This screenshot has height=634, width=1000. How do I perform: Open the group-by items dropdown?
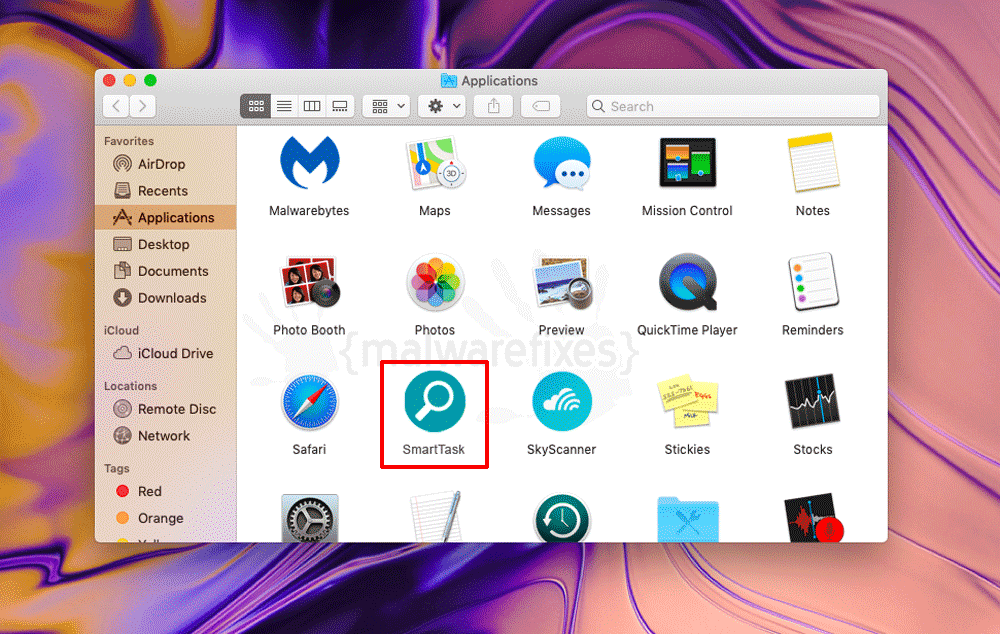click(x=386, y=106)
